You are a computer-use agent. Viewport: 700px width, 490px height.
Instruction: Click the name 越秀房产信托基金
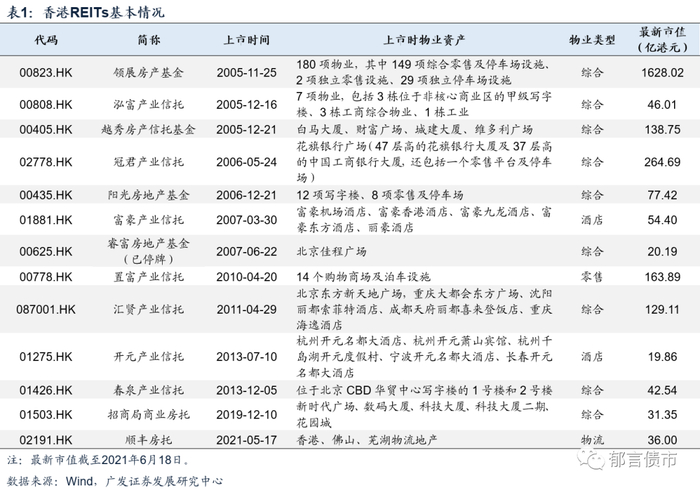click(149, 129)
